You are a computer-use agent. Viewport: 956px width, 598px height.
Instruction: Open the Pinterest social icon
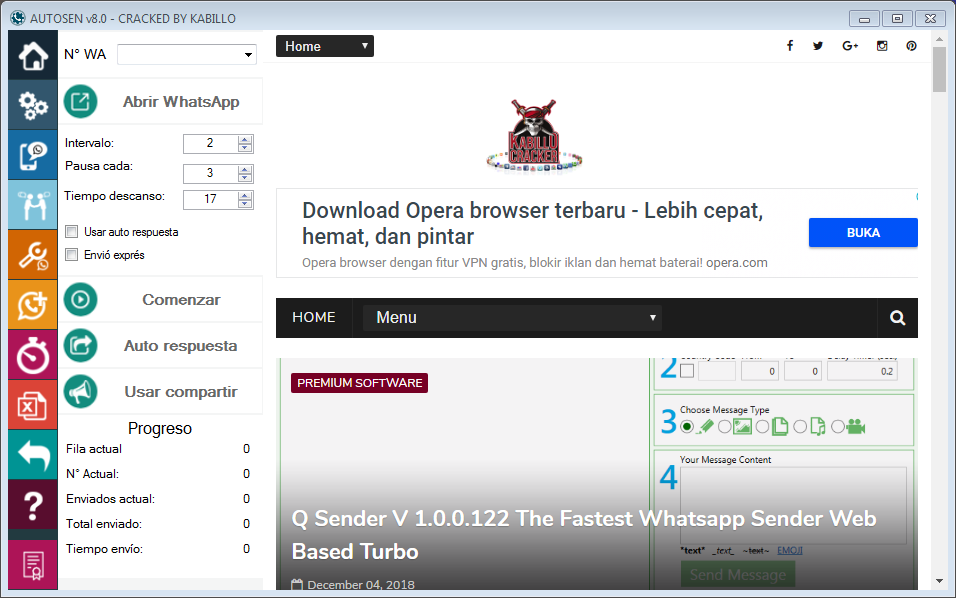(911, 46)
